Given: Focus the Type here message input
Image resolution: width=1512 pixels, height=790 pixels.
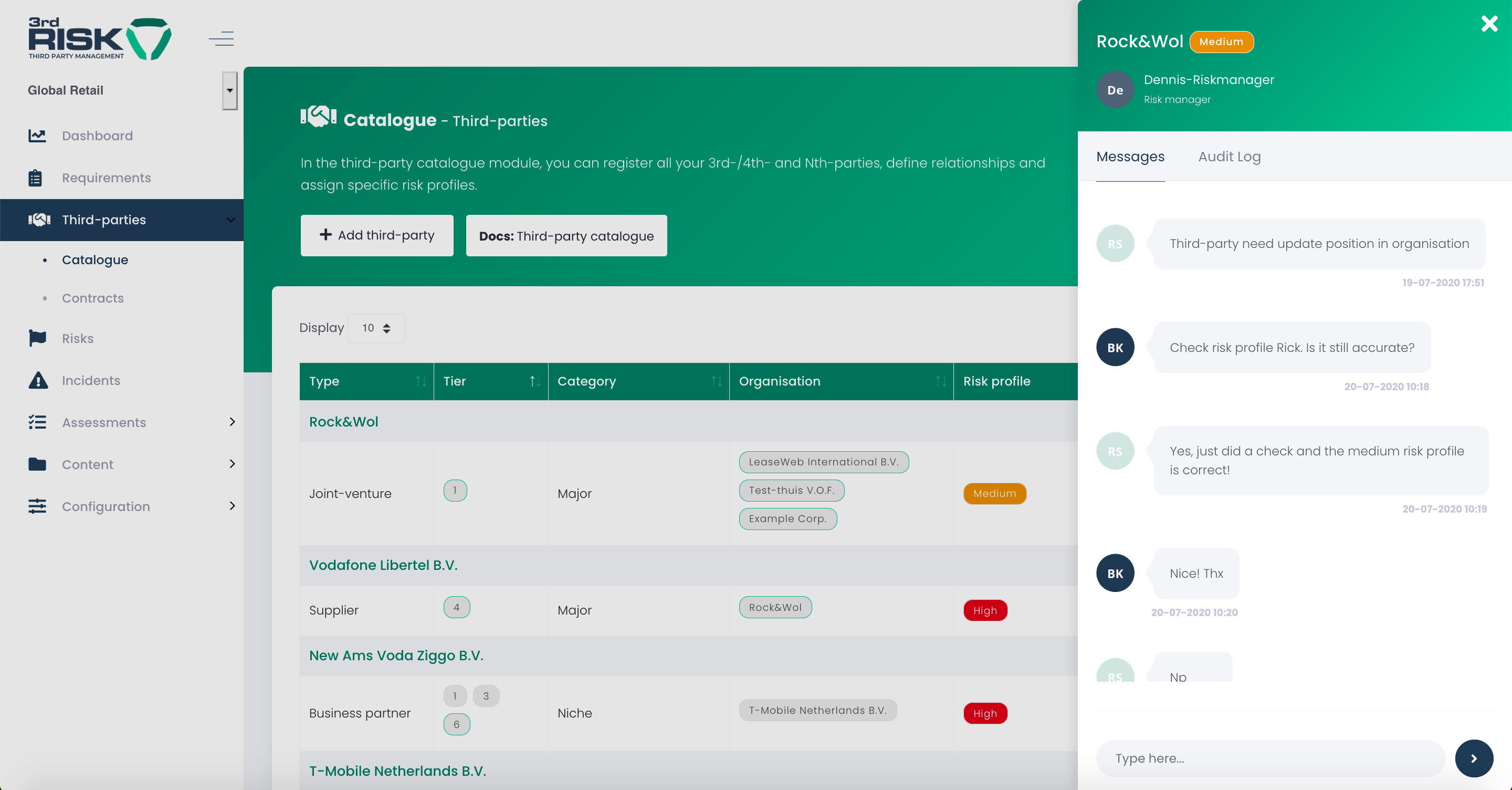Looking at the screenshot, I should click(1270, 758).
